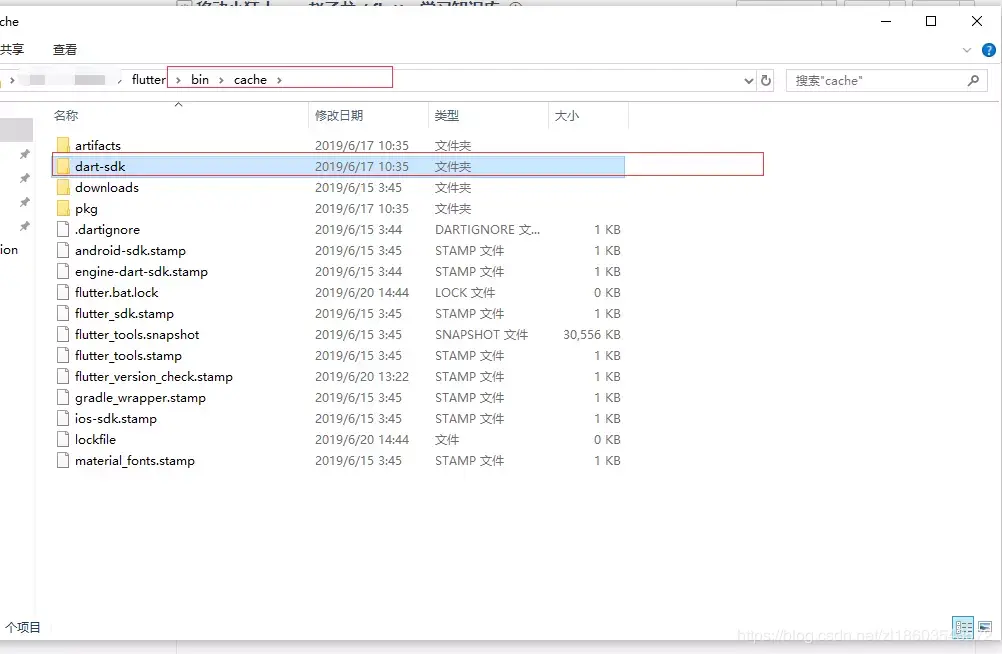
Task: Click the 30,556 KB size value
Action: tap(592, 334)
